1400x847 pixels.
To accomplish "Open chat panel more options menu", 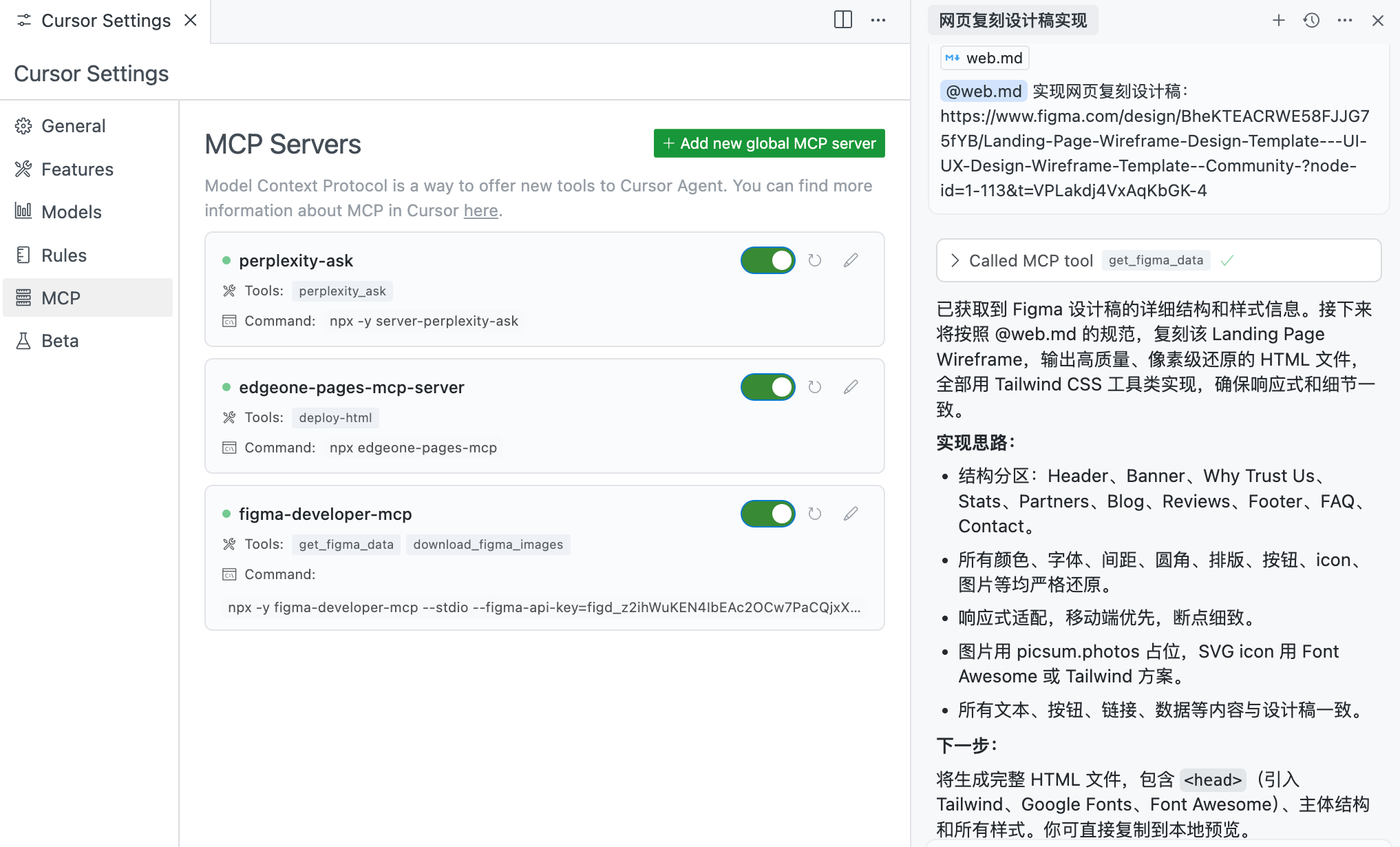I will (1344, 21).
